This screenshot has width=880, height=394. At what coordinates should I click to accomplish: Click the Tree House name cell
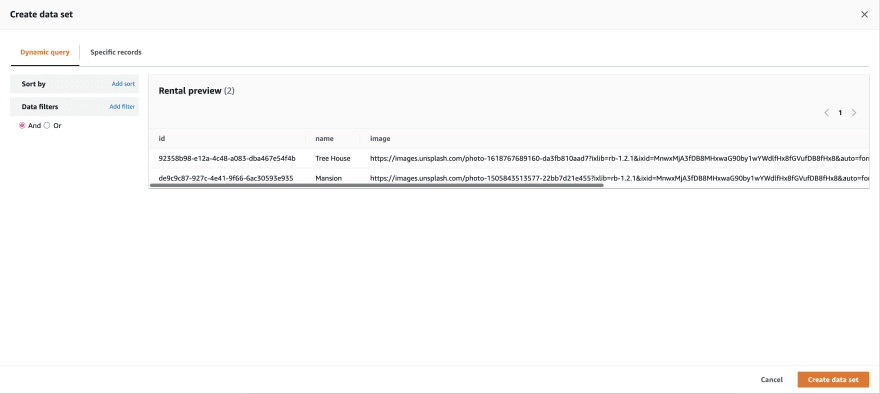coord(333,158)
